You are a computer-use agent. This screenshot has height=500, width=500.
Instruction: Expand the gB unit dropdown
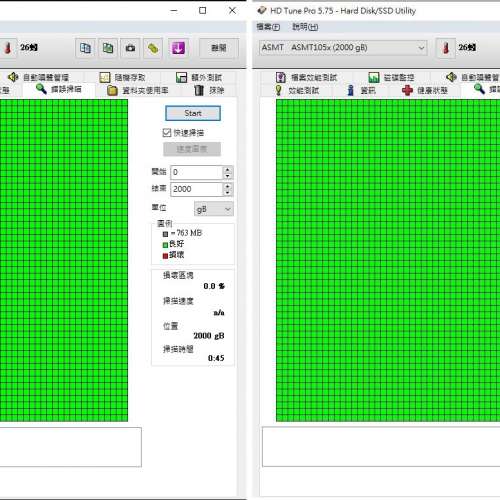[x=214, y=209]
